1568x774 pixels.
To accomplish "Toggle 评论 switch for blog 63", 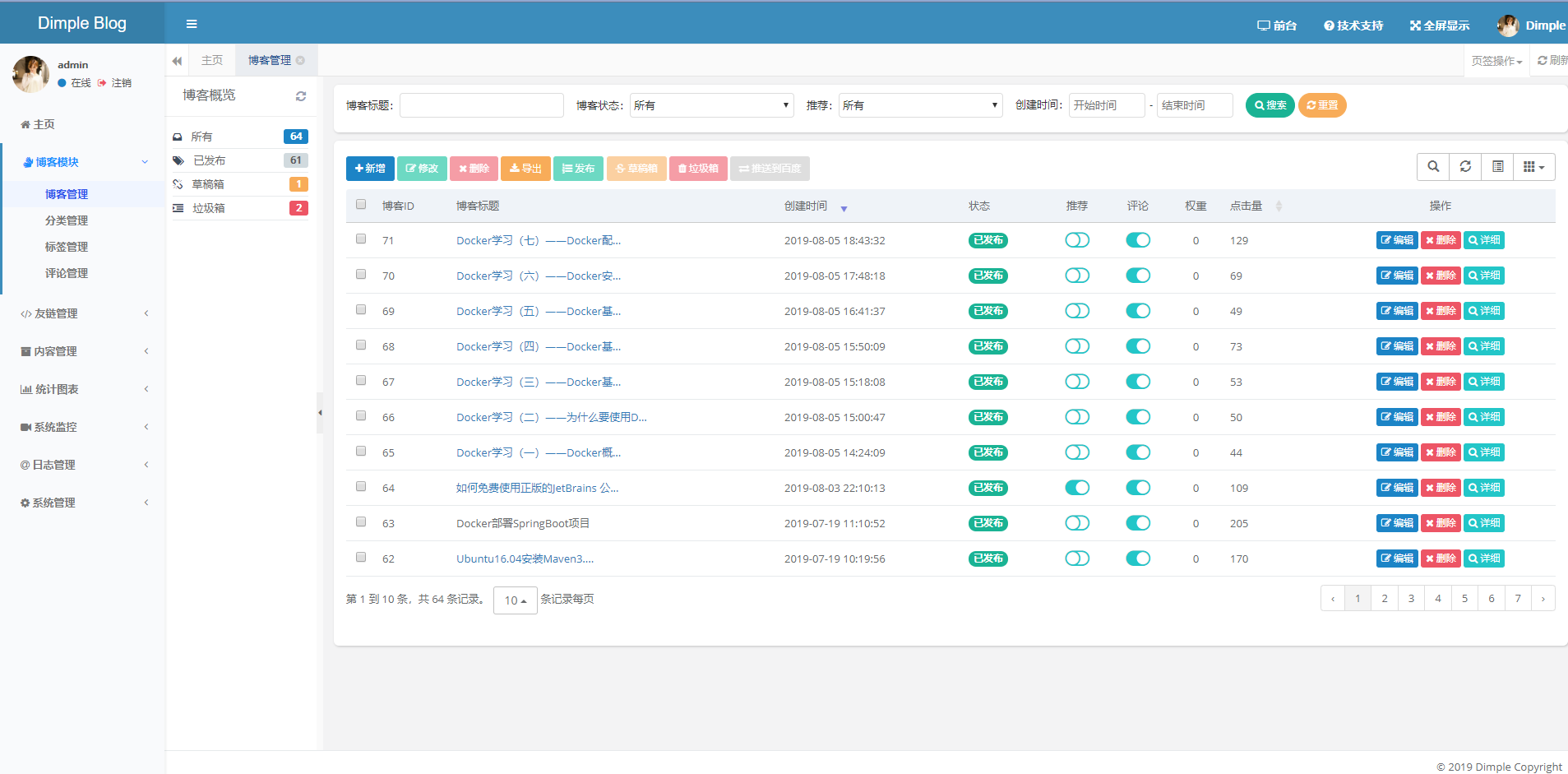I will click(x=1138, y=523).
